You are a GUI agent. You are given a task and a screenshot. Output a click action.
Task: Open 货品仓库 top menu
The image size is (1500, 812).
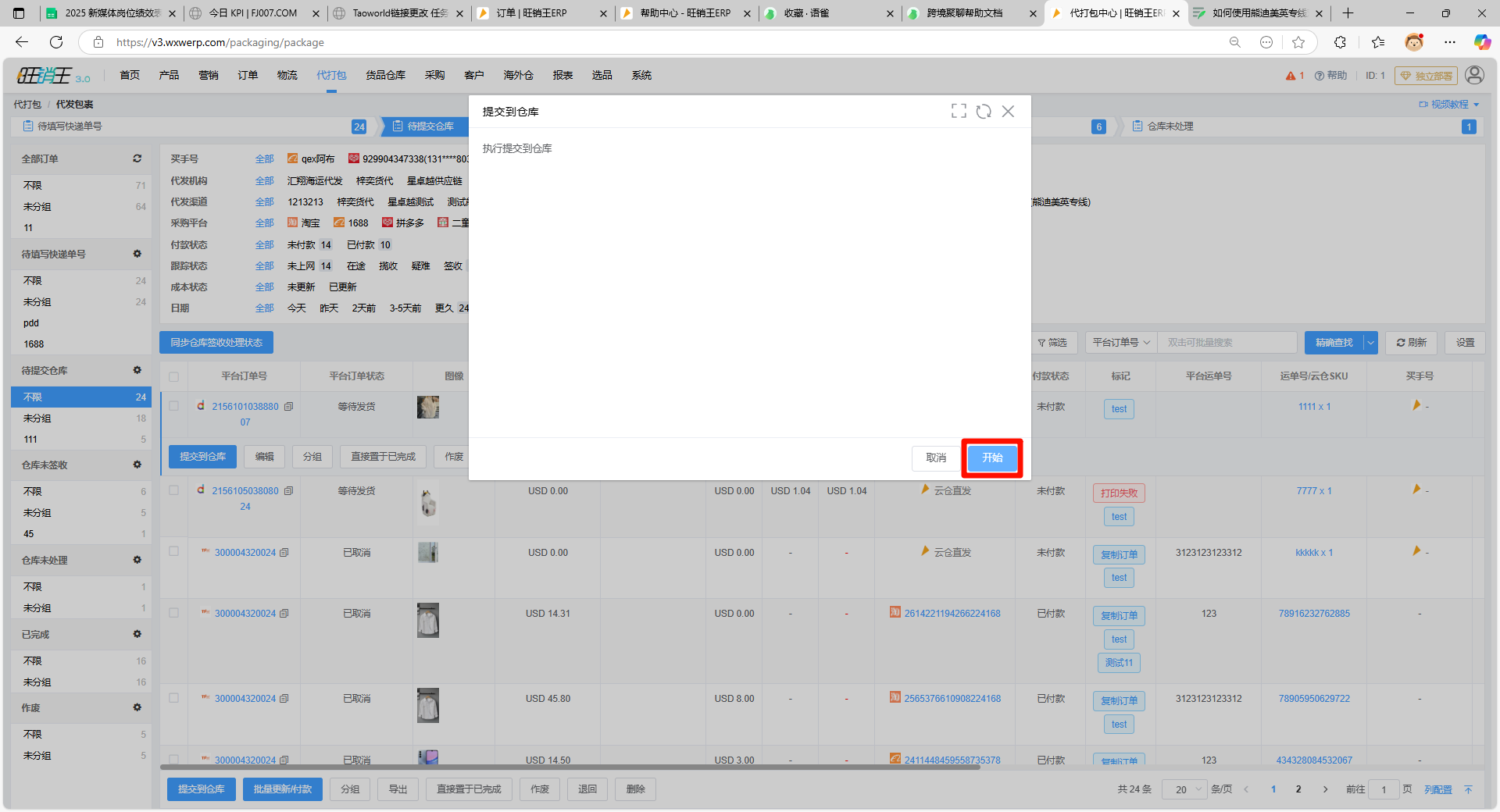(386, 75)
